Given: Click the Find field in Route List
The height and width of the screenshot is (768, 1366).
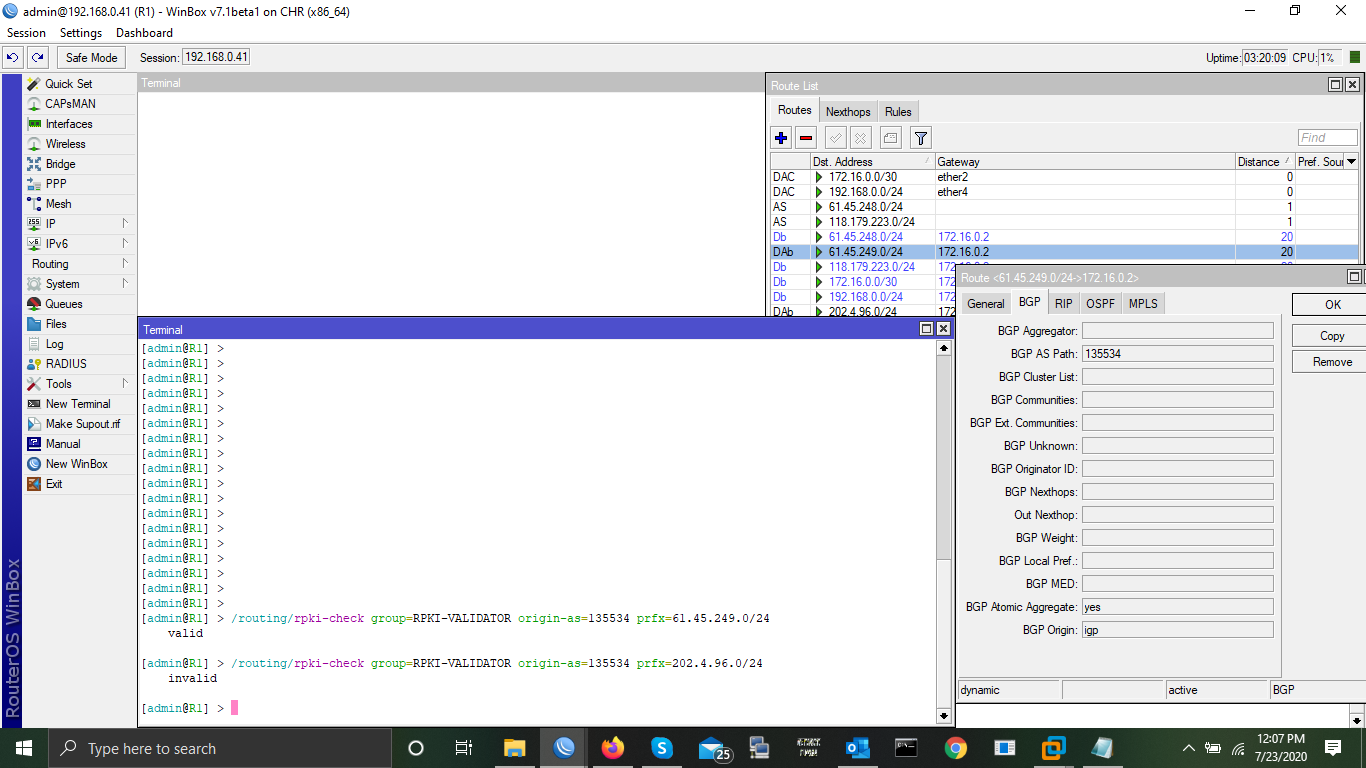Looking at the screenshot, I should [x=1328, y=138].
